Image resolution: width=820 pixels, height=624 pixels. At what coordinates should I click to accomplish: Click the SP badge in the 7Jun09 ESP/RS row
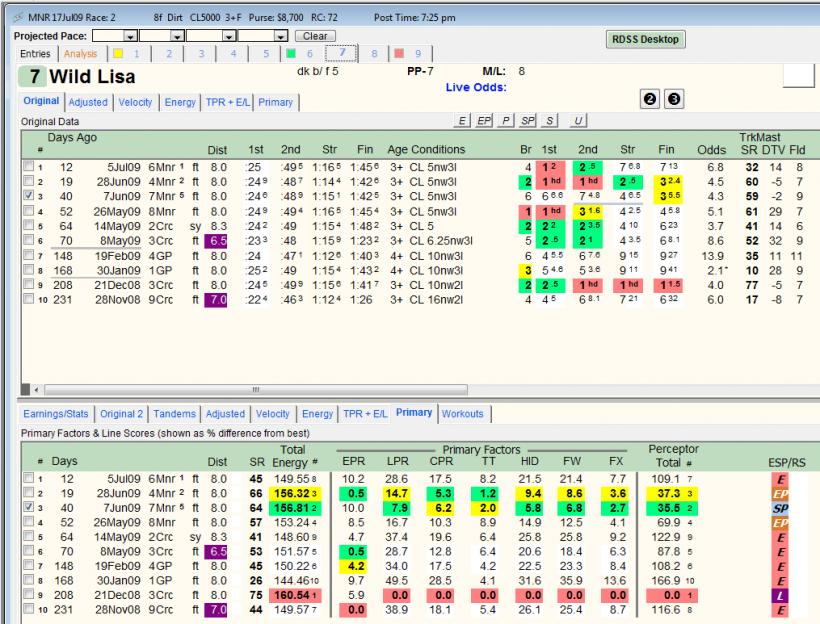(x=781, y=508)
